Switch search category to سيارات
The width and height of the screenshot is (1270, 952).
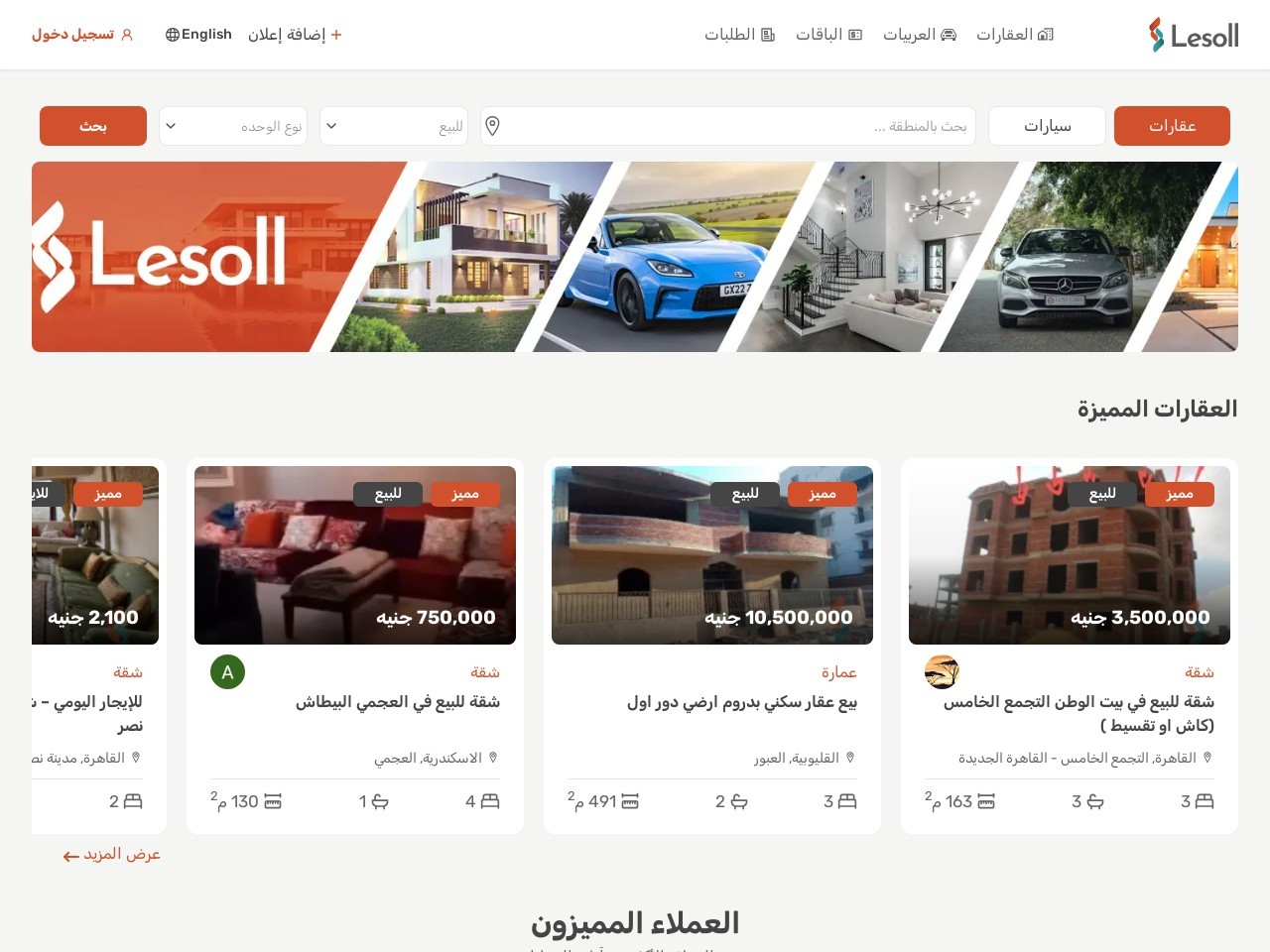[x=1047, y=126]
